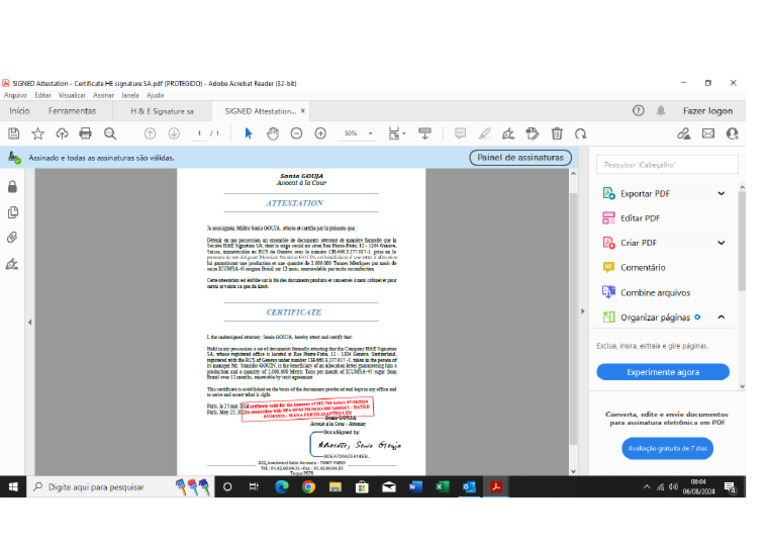Click the Experimente agora button
Image resolution: width=768 pixels, height=543 pixels.
pyautogui.click(x=663, y=372)
